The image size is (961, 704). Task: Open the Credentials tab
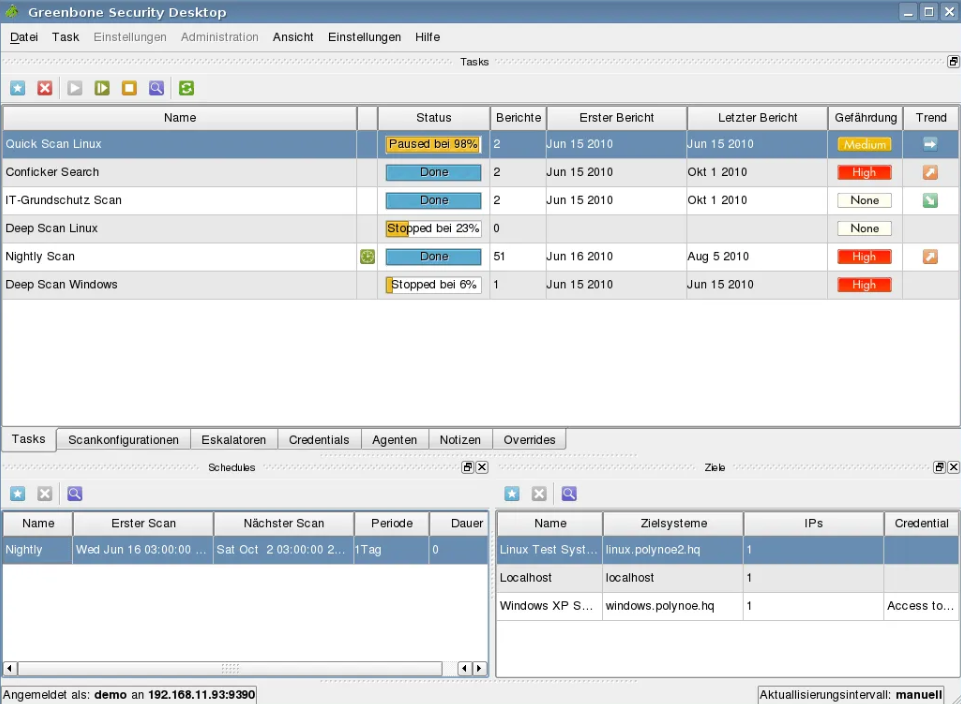pyautogui.click(x=319, y=440)
